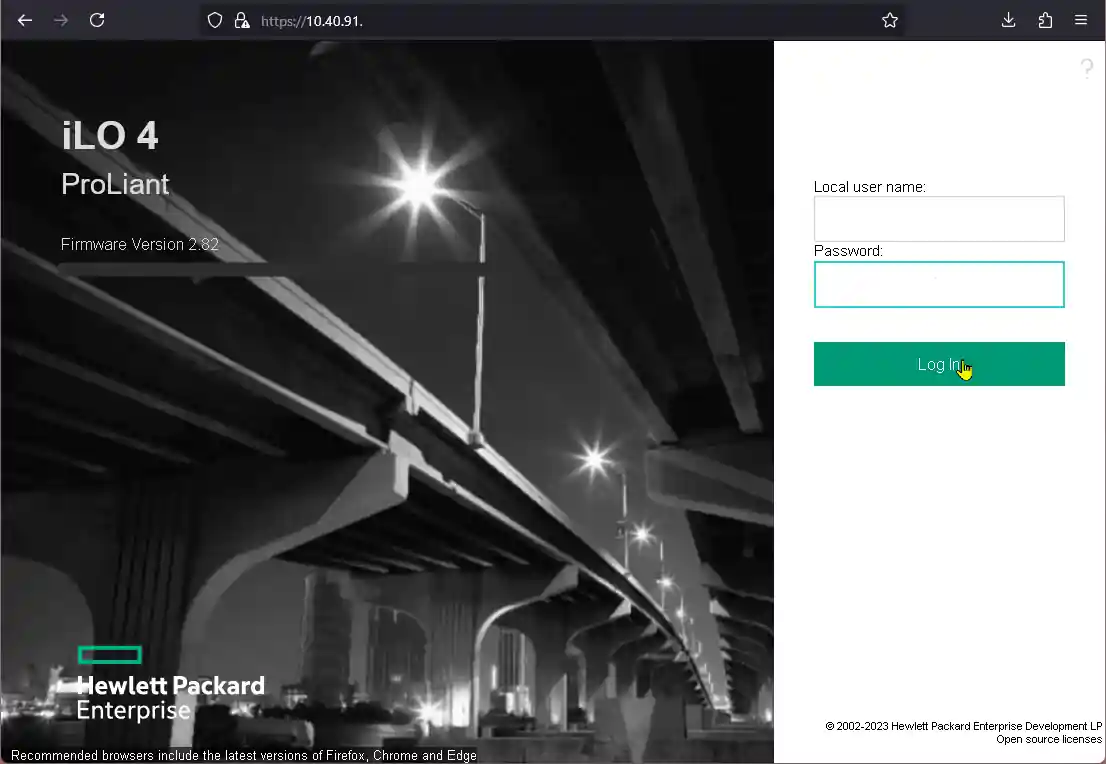
Task: Open the tracking protection shield icon
Action: [x=215, y=20]
